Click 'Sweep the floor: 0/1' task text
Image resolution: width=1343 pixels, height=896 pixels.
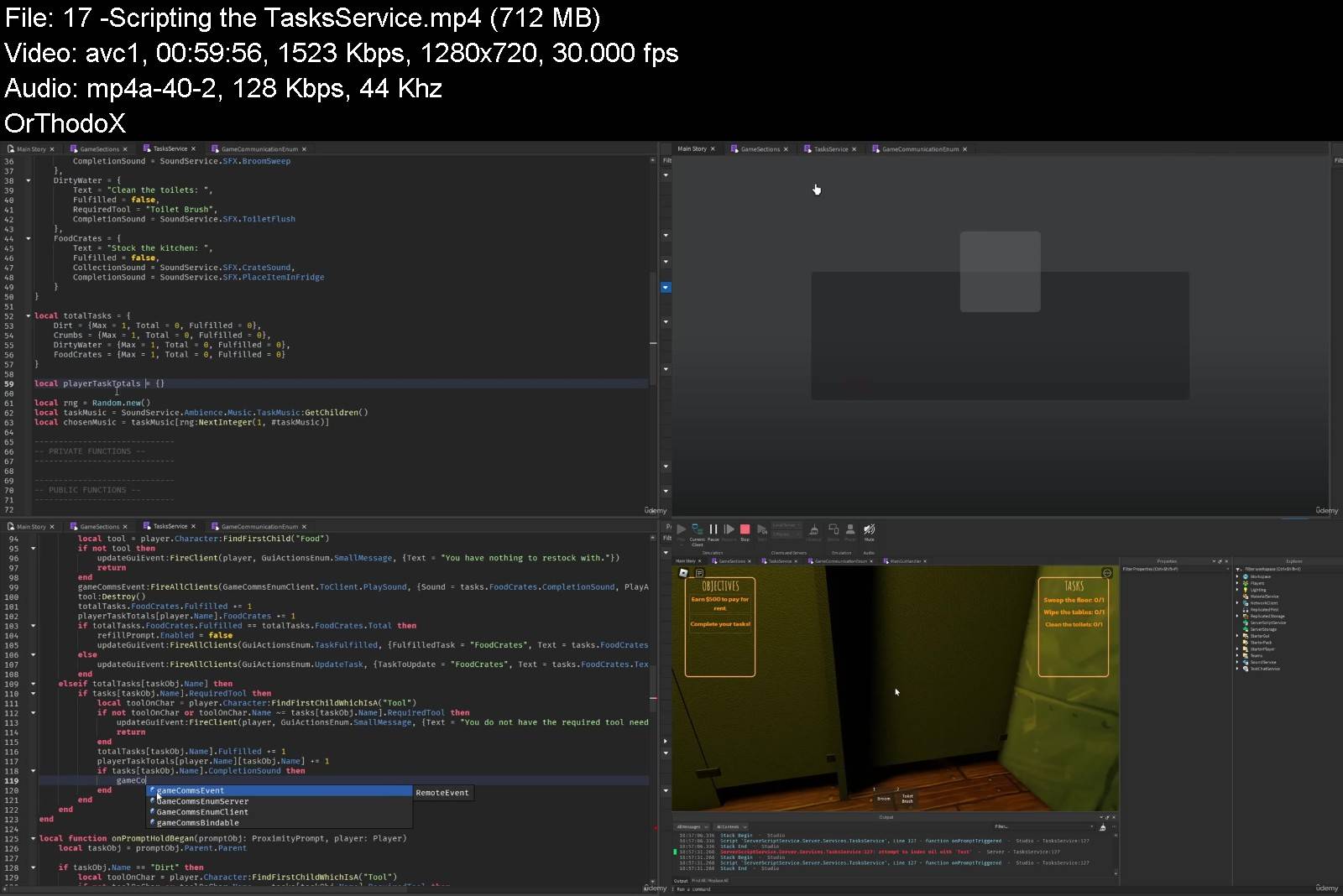(x=1074, y=600)
